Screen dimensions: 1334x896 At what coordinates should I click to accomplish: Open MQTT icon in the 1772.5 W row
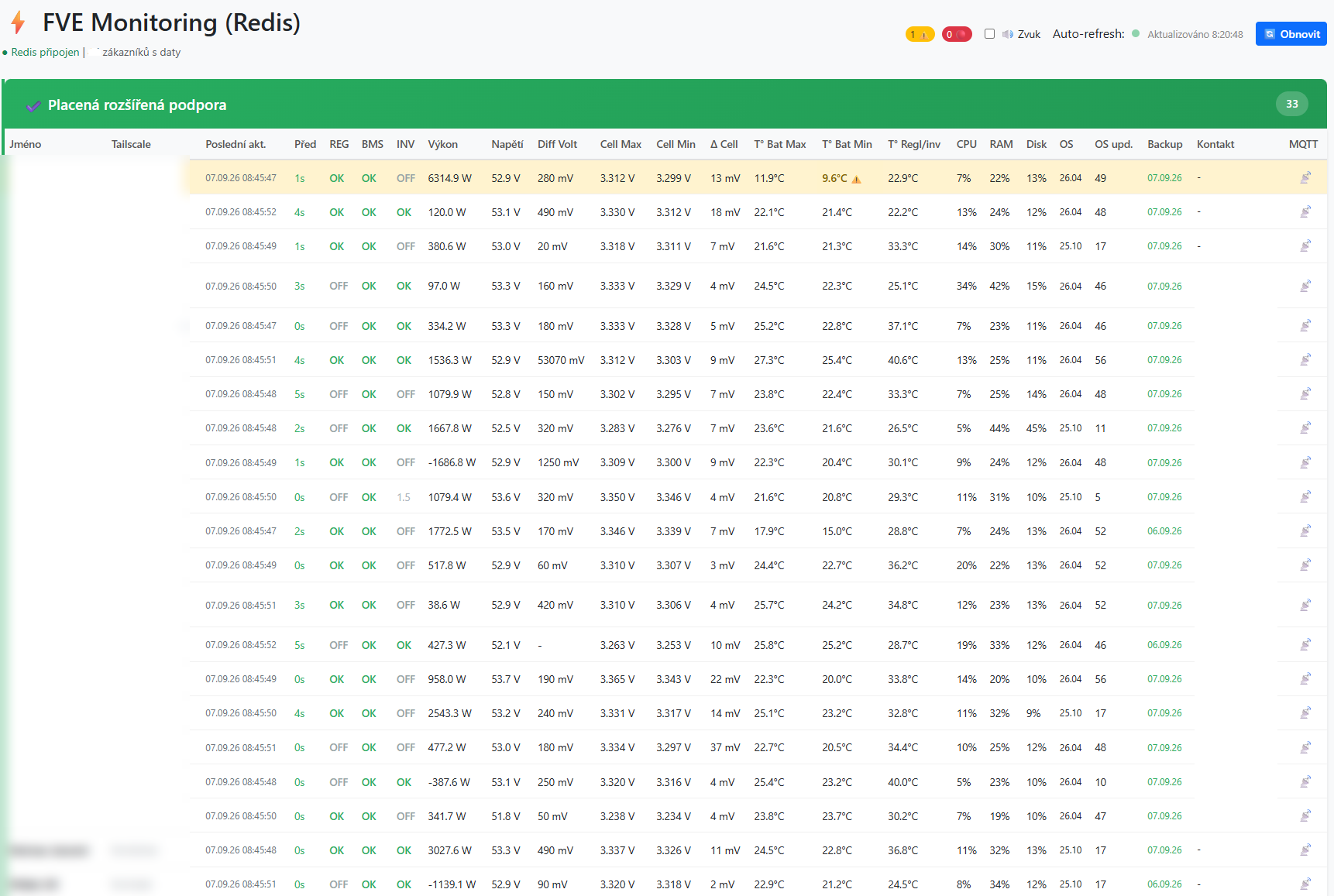pos(1305,530)
